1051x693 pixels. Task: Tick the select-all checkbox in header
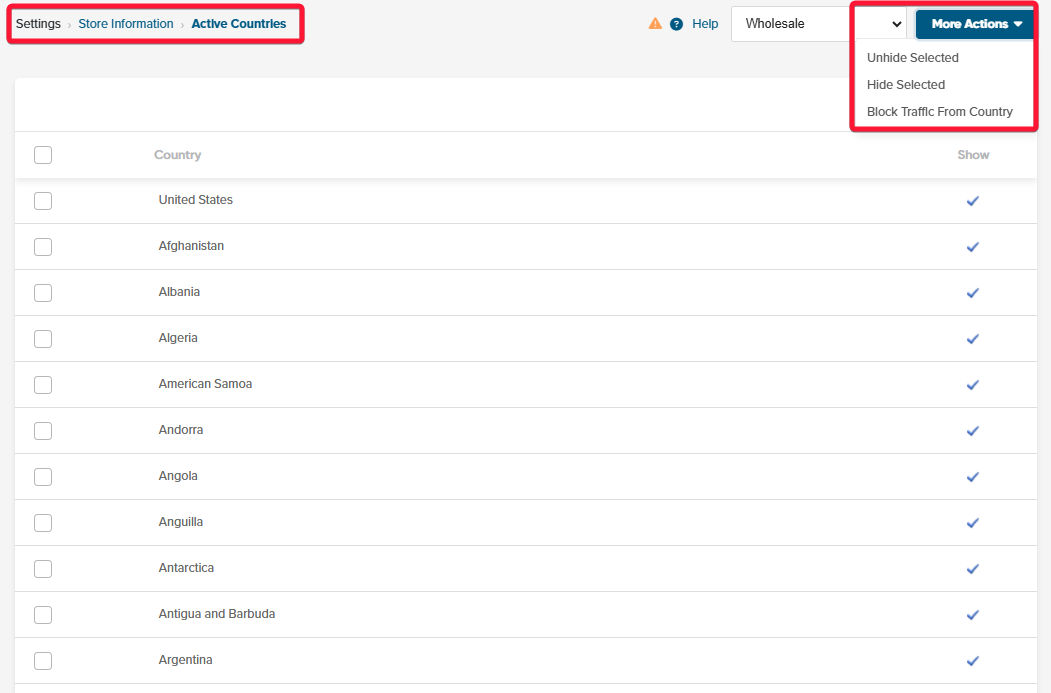coord(43,155)
